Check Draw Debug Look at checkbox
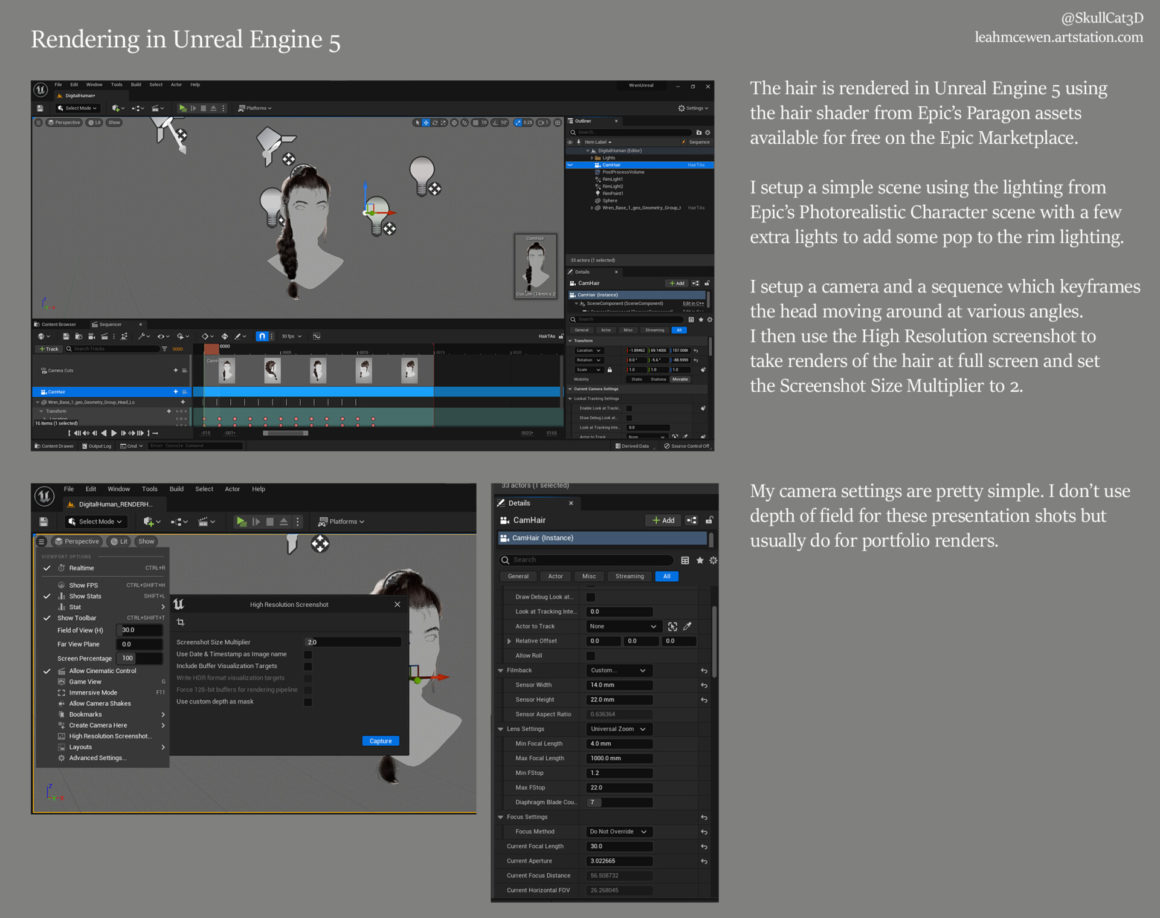Image resolution: width=1160 pixels, height=918 pixels. click(x=590, y=597)
